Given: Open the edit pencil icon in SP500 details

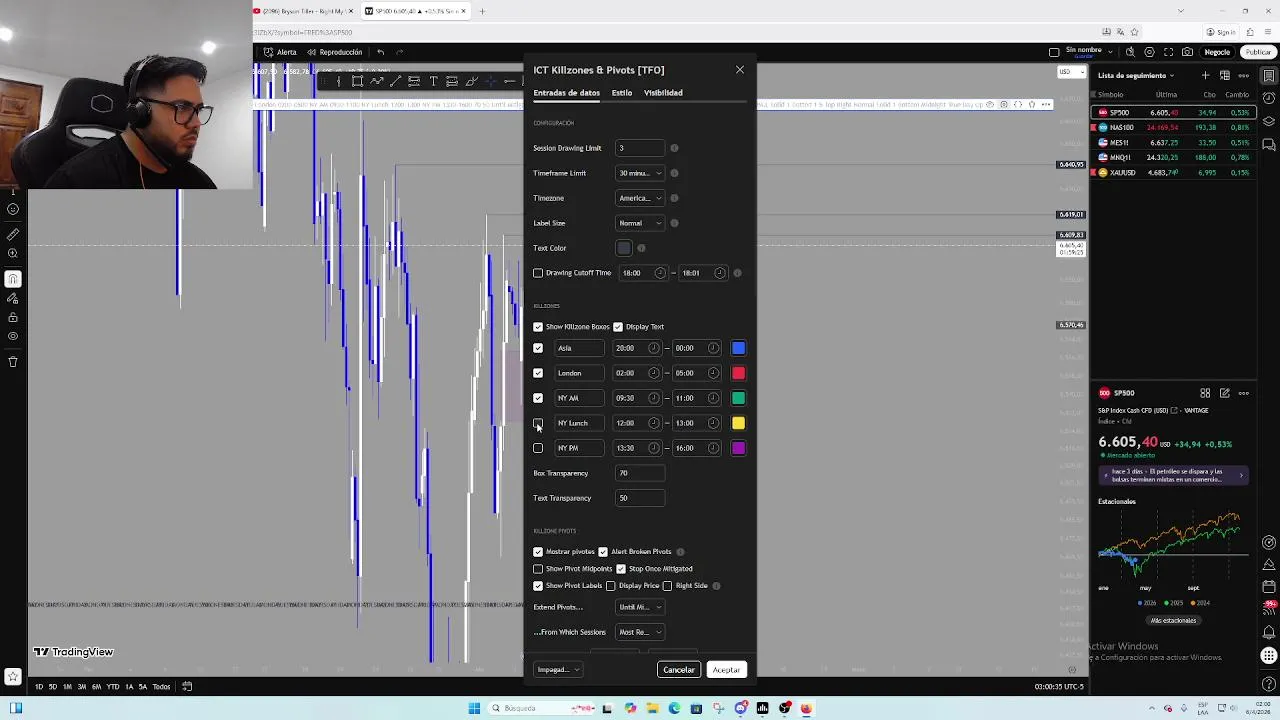Looking at the screenshot, I should [x=1224, y=393].
